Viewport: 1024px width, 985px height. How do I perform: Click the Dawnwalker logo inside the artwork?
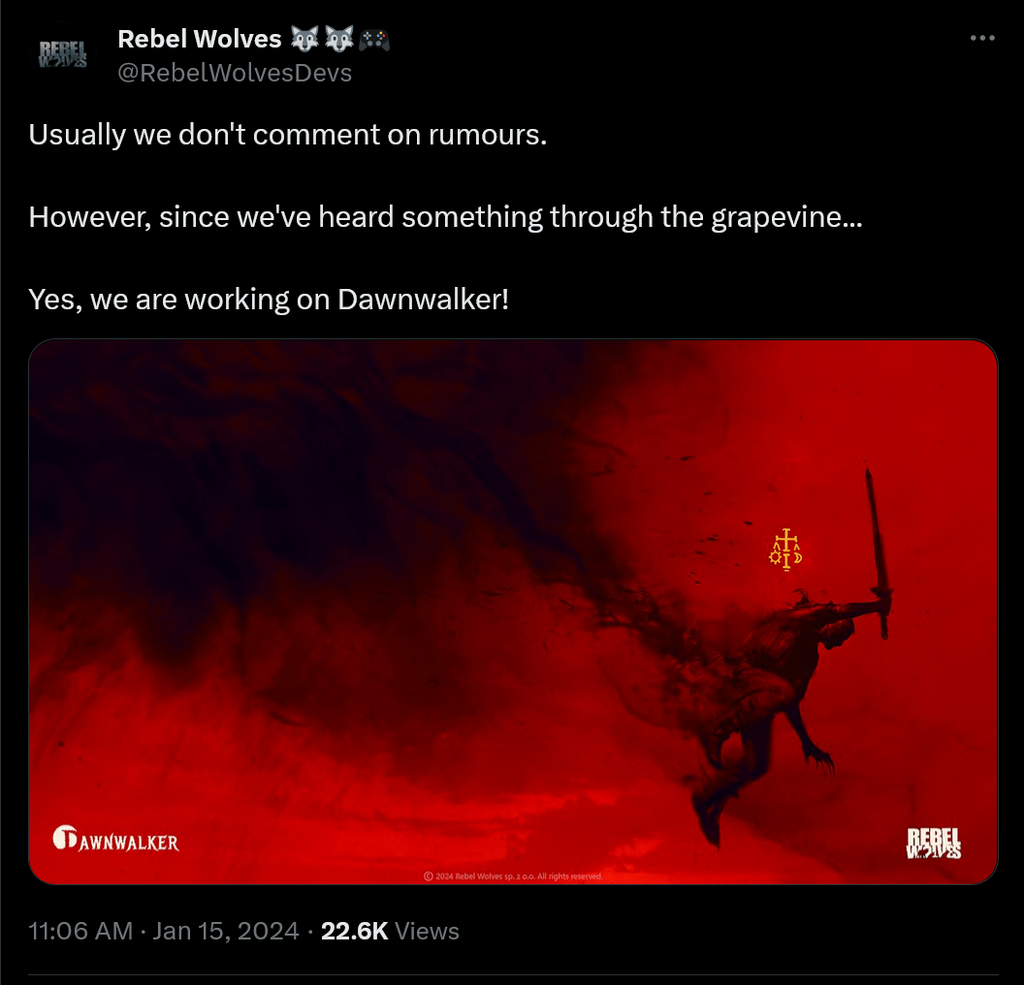116,839
